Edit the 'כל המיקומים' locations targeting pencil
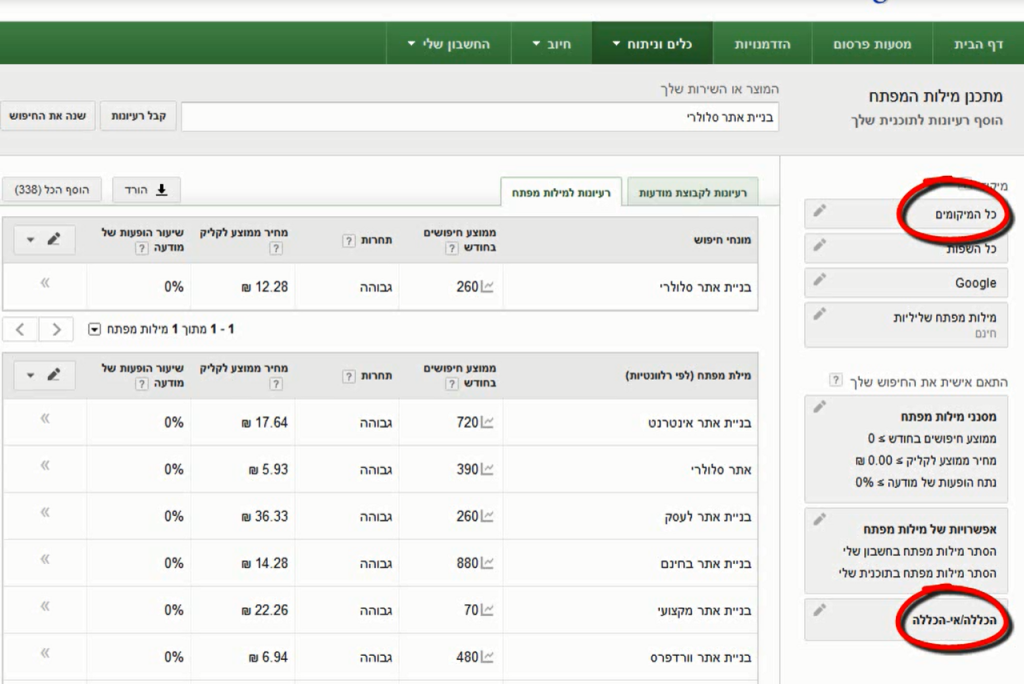 click(820, 210)
